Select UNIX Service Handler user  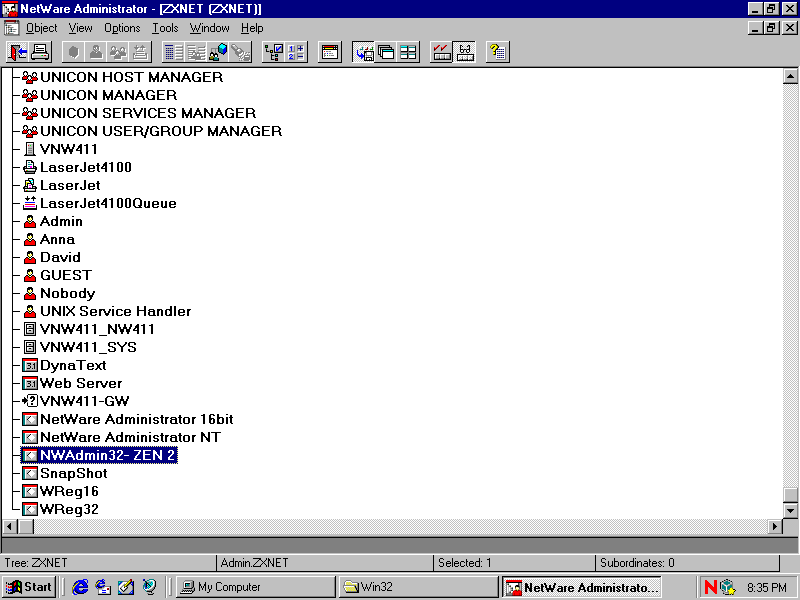[116, 311]
